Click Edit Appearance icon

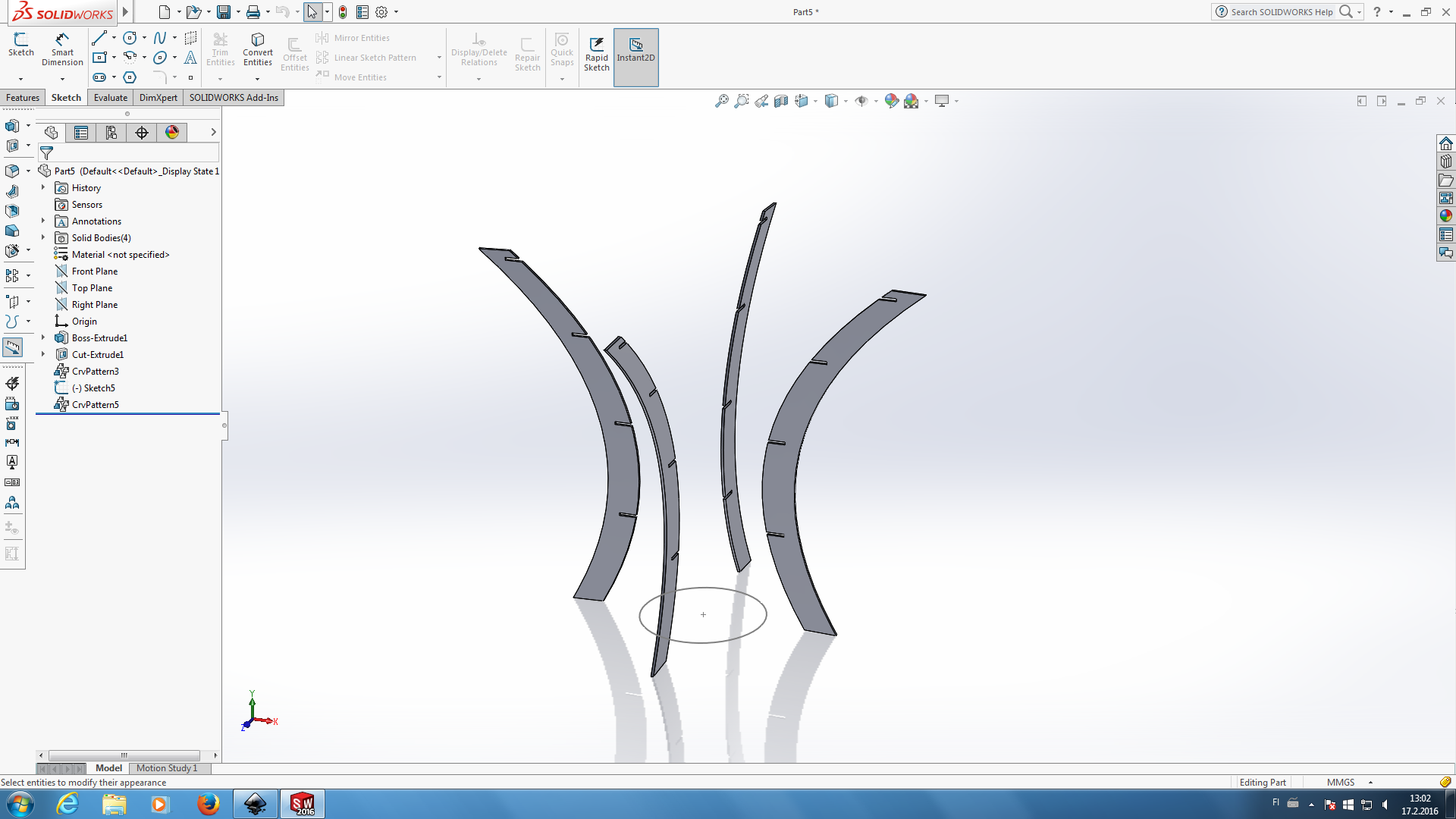(892, 101)
